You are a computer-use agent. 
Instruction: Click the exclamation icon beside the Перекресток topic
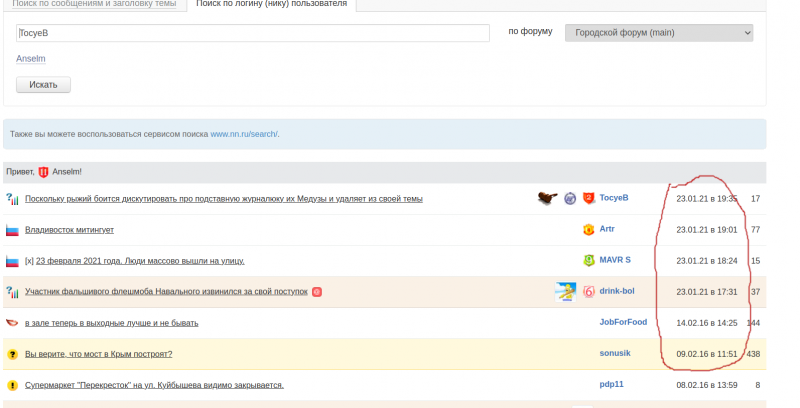pos(13,385)
